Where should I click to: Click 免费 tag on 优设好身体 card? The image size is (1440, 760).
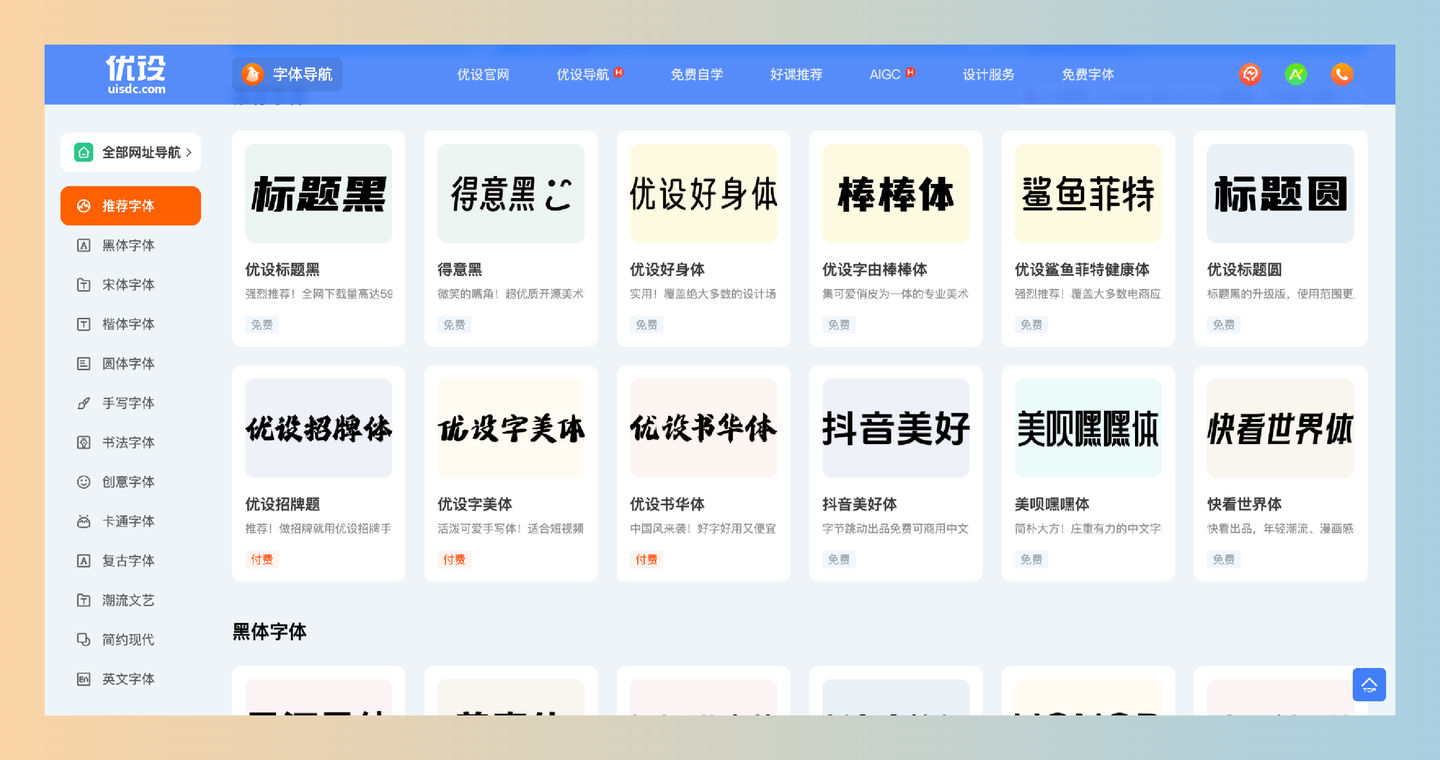[x=647, y=325]
